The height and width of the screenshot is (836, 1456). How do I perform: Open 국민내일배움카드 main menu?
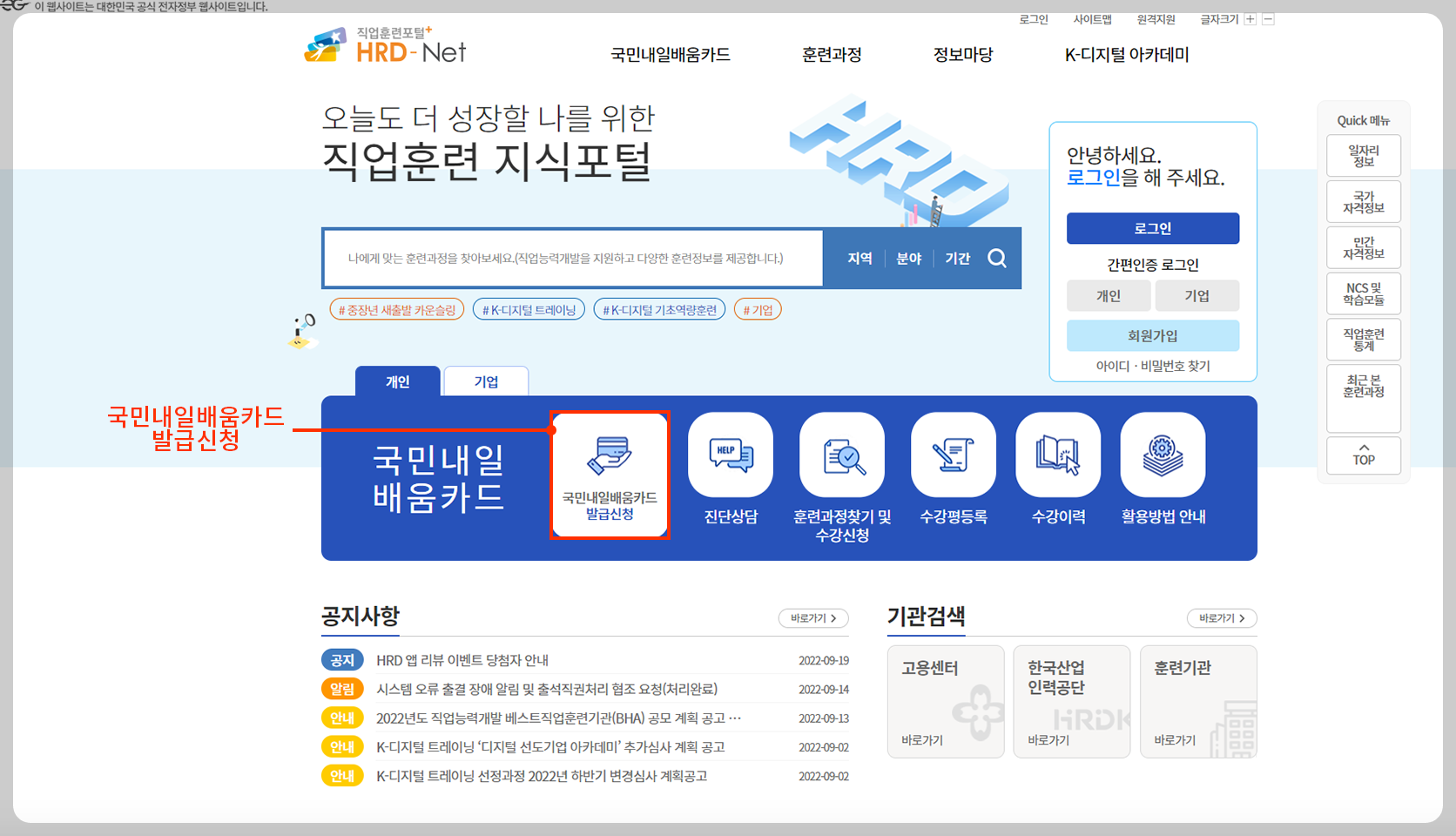pos(671,55)
